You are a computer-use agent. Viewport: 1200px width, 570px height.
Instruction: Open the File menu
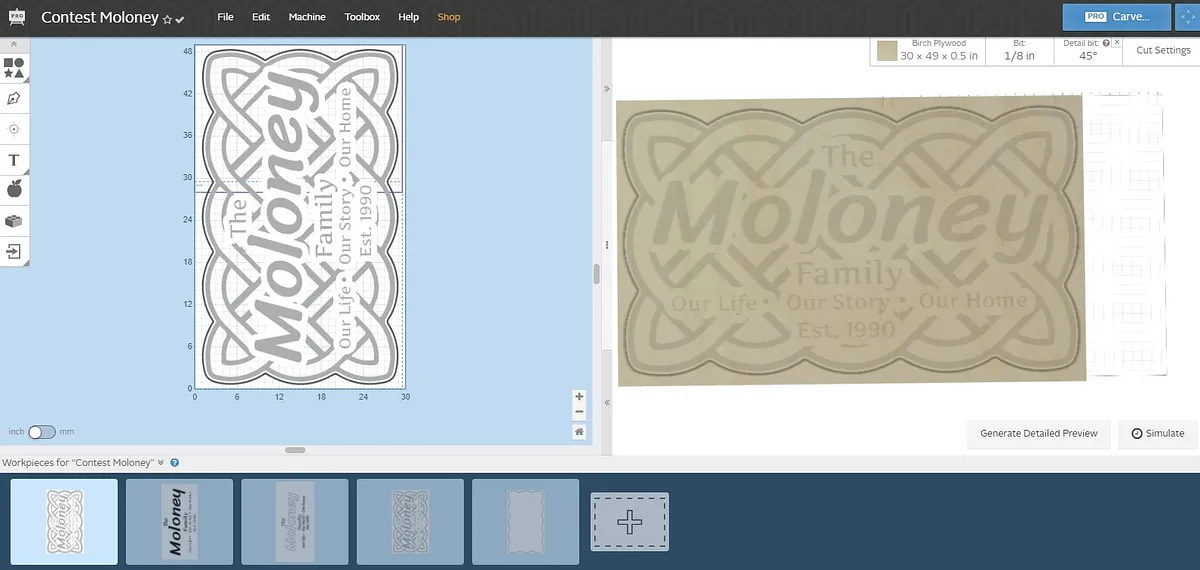pos(225,17)
